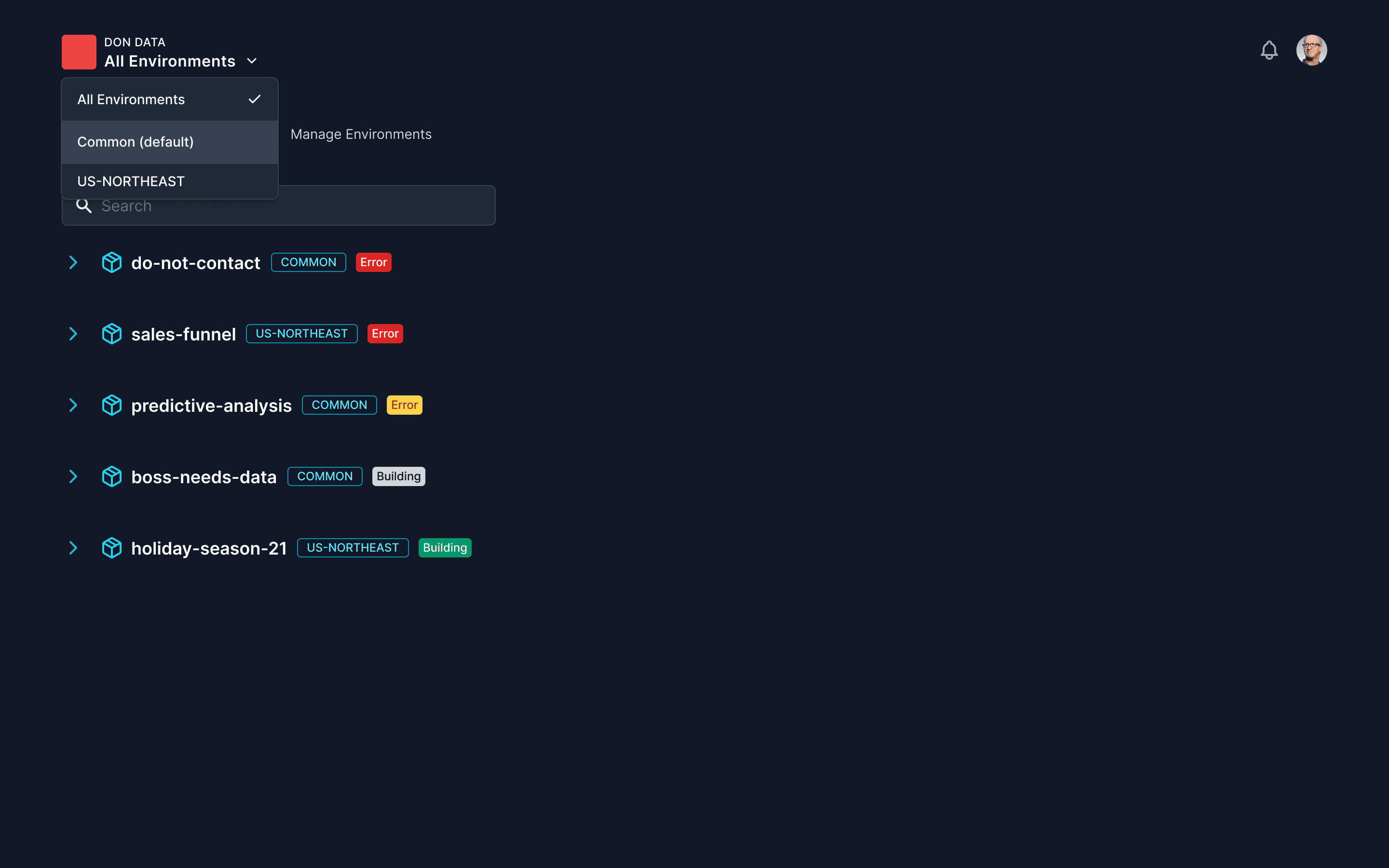Click the sales-funnel package icon
This screenshot has height=868, width=1389.
111,334
